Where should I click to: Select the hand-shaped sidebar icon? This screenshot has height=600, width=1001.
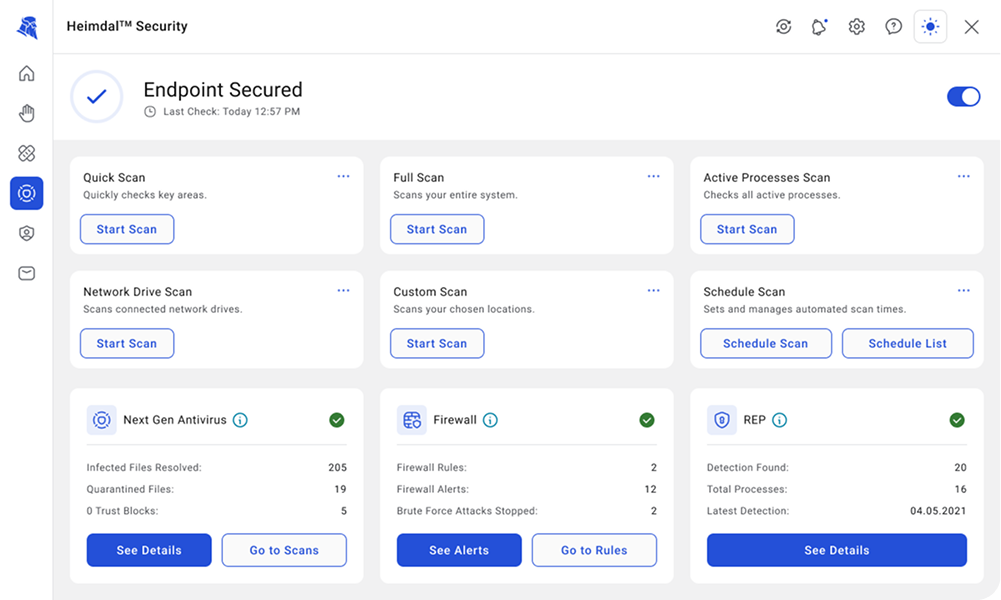pos(26,114)
